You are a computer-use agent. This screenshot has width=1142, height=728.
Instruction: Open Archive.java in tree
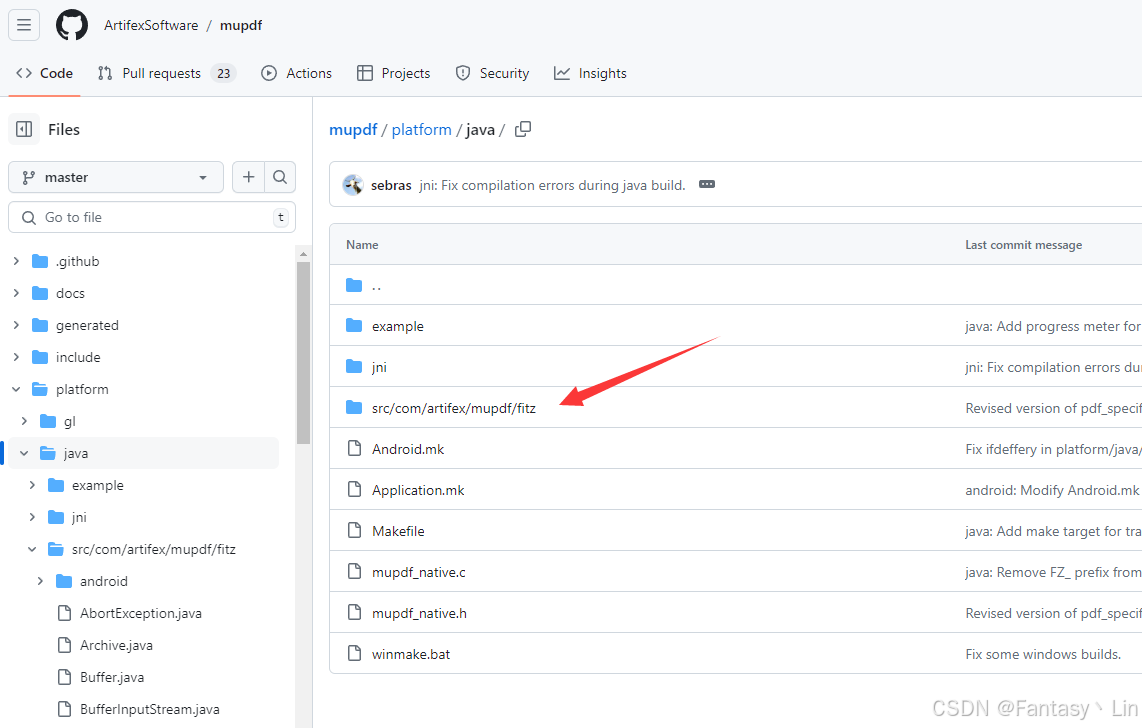coord(117,645)
